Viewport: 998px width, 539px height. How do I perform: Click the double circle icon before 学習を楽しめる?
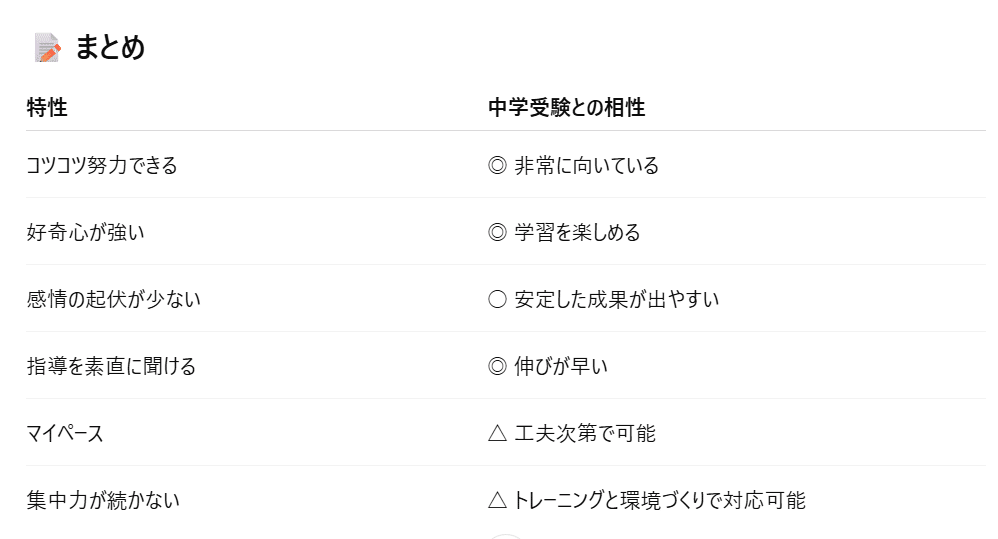(x=497, y=232)
